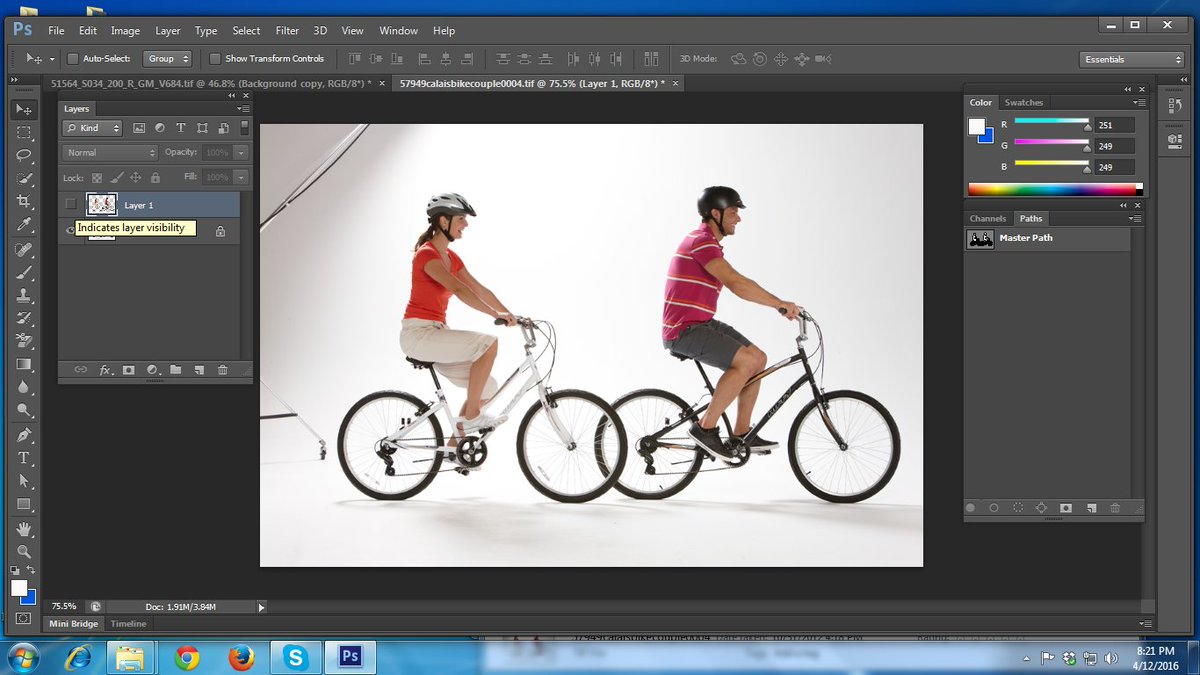The image size is (1200, 675).
Task: Delete layer with Layers panel trash icon
Action: click(223, 370)
